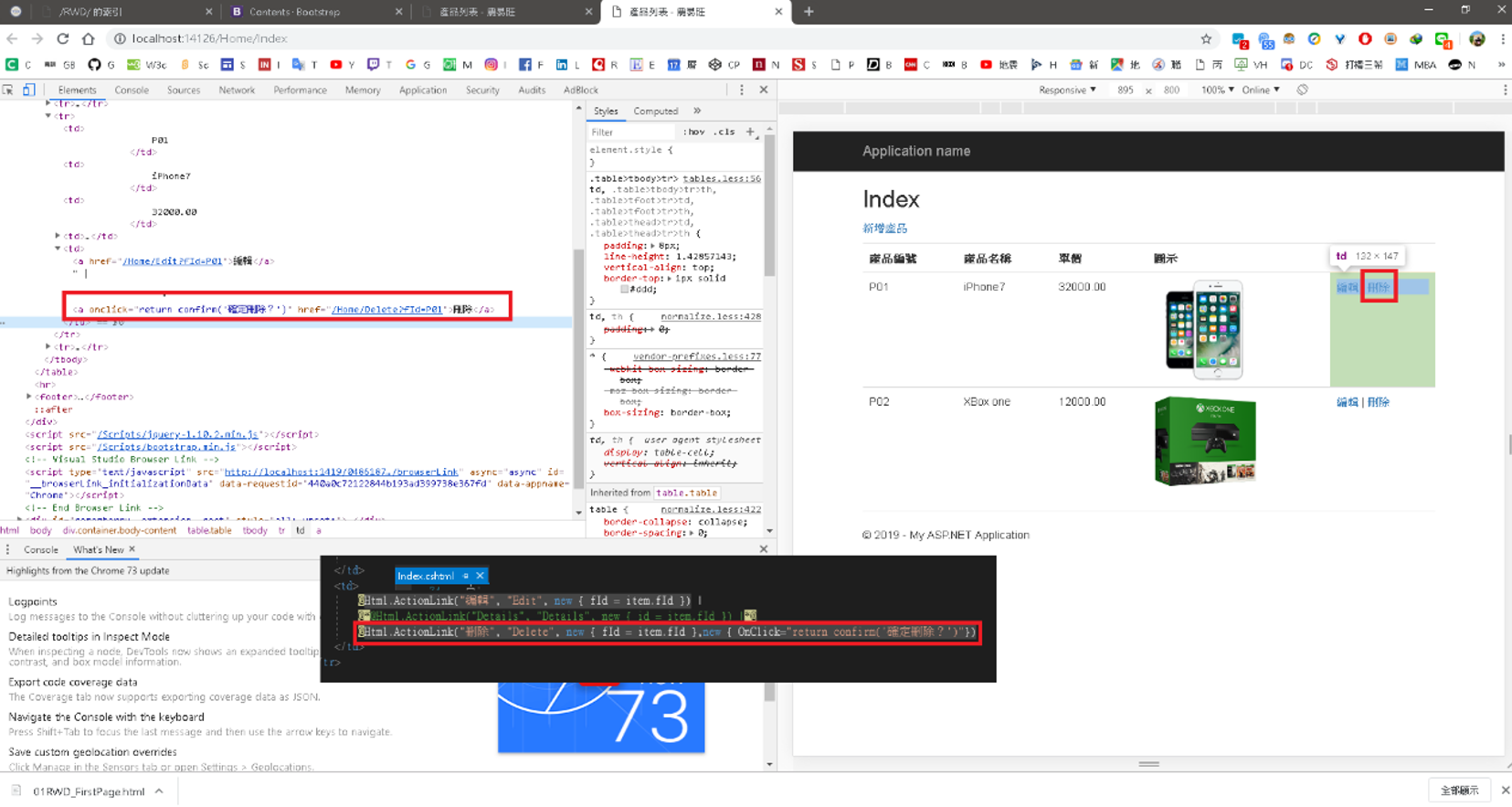Bookmark this page with the star icon

(x=1206, y=38)
